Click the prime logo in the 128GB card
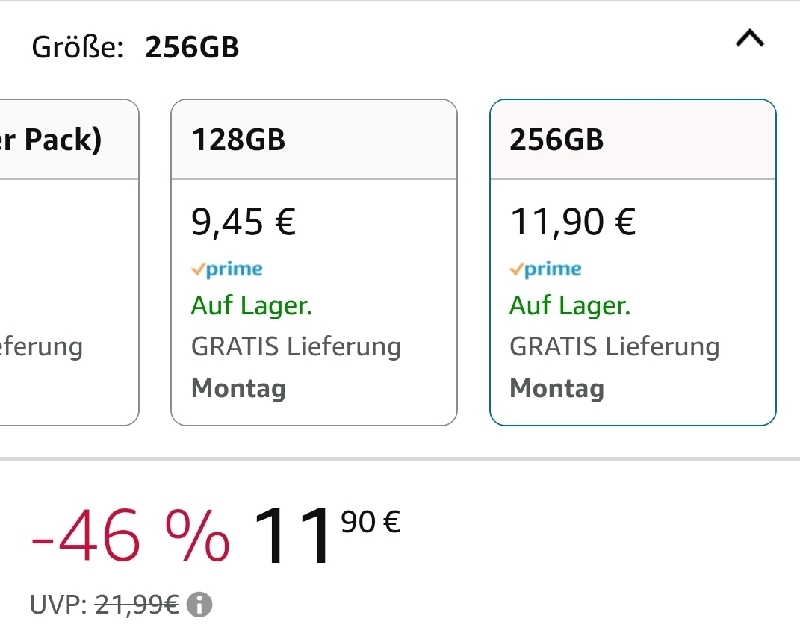 [x=227, y=269]
